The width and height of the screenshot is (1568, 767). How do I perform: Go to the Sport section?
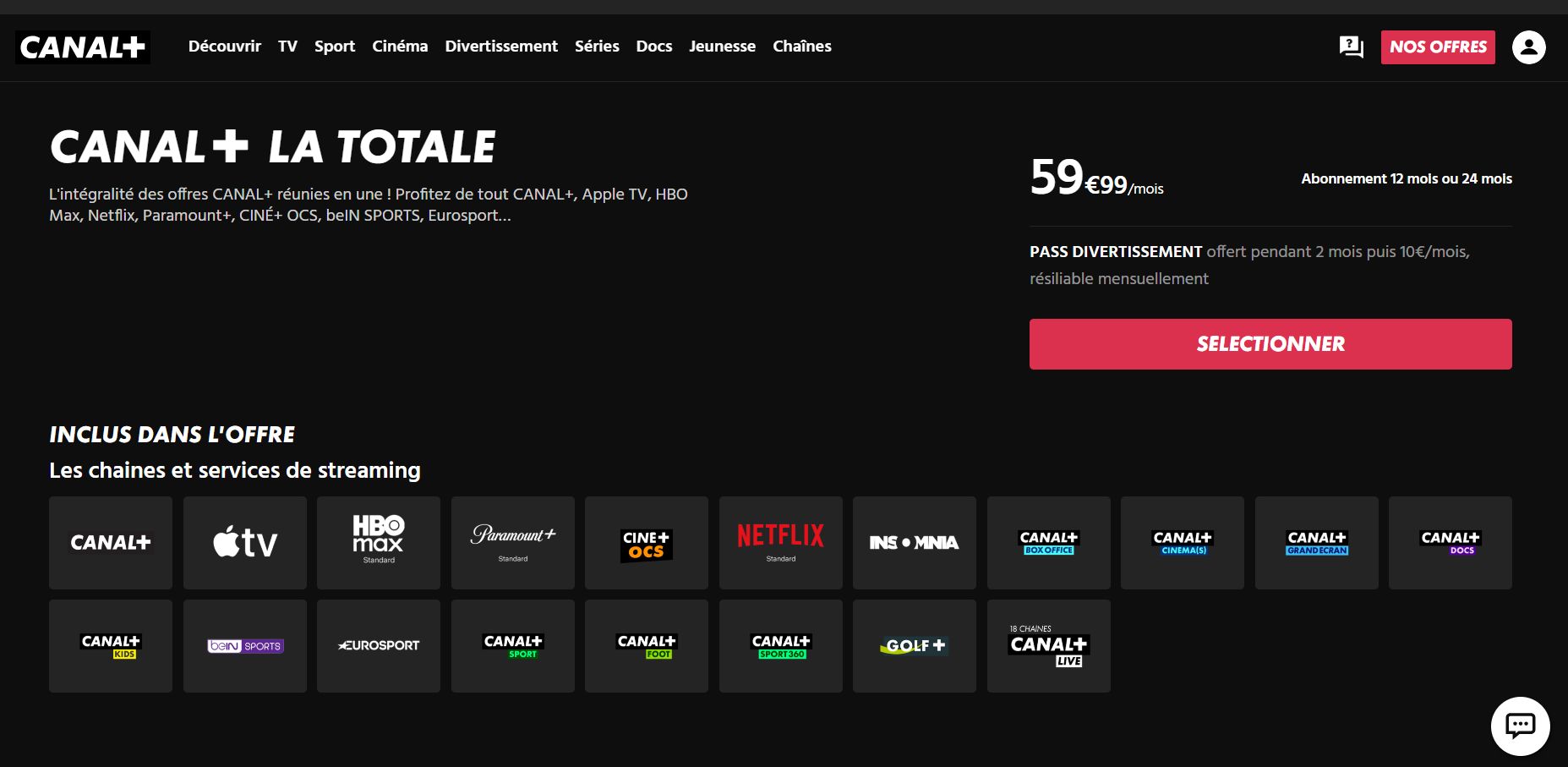[335, 47]
